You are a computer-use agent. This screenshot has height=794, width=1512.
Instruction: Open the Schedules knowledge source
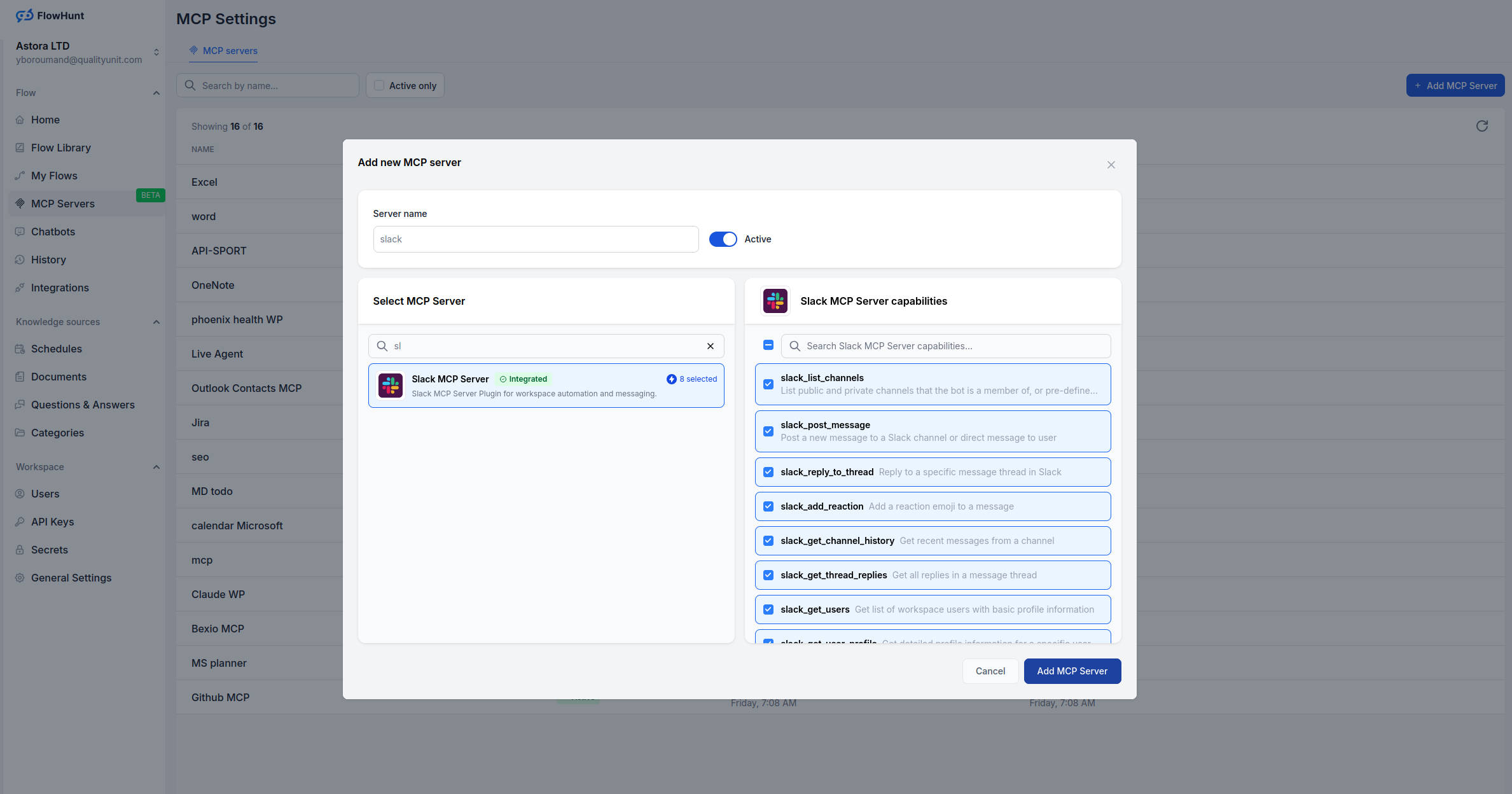[56, 348]
